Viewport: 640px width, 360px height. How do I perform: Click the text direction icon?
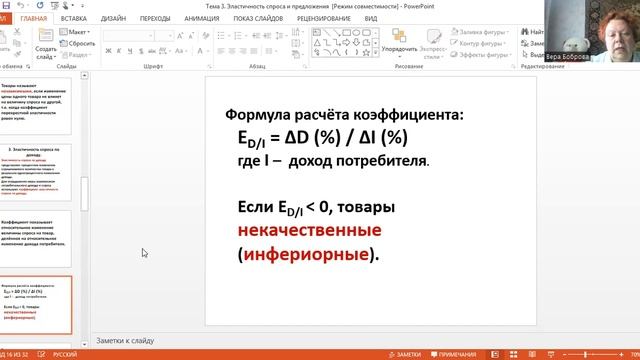(x=297, y=32)
